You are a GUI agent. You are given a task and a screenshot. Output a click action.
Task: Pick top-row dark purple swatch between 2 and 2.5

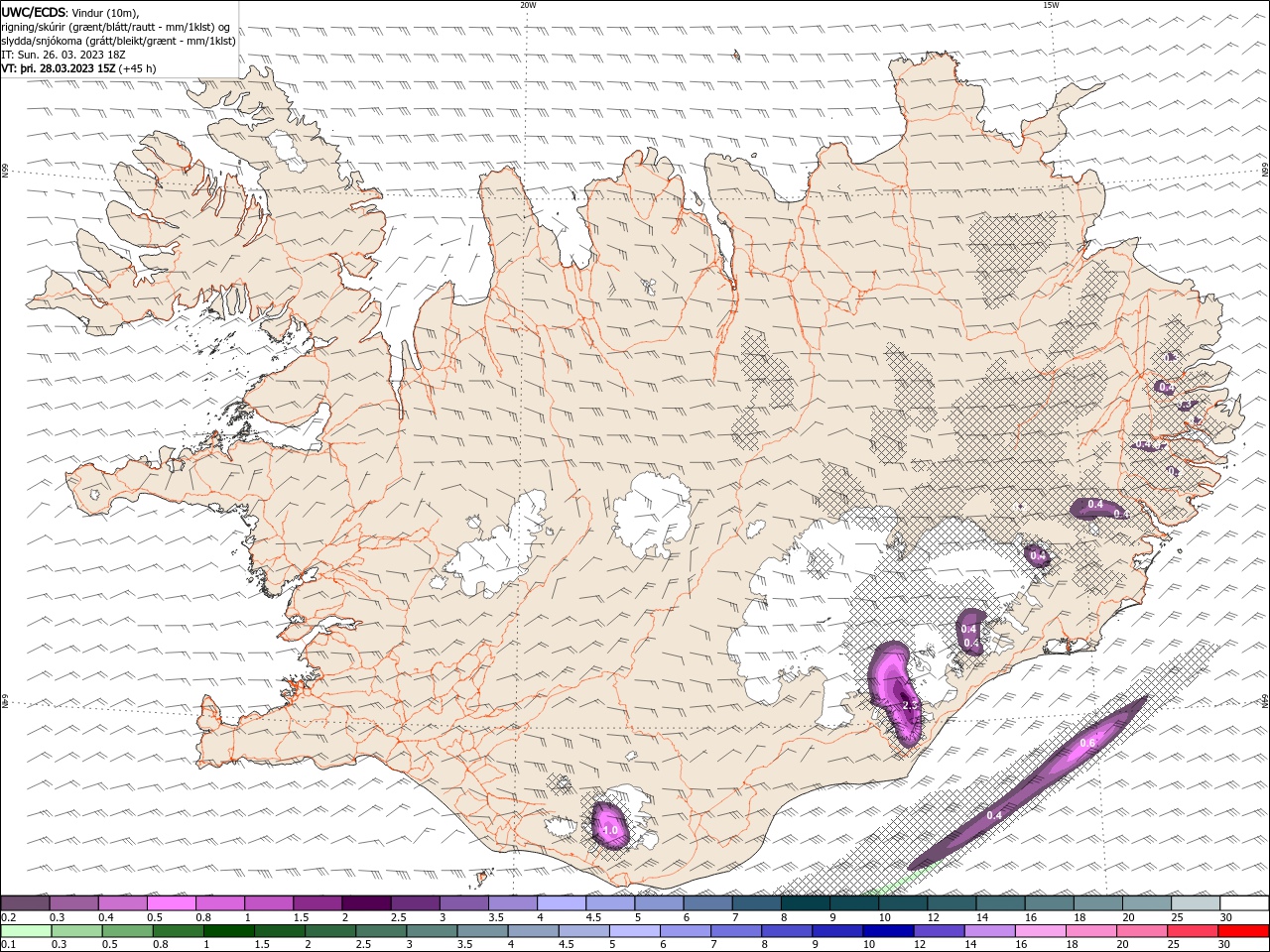pos(366,902)
